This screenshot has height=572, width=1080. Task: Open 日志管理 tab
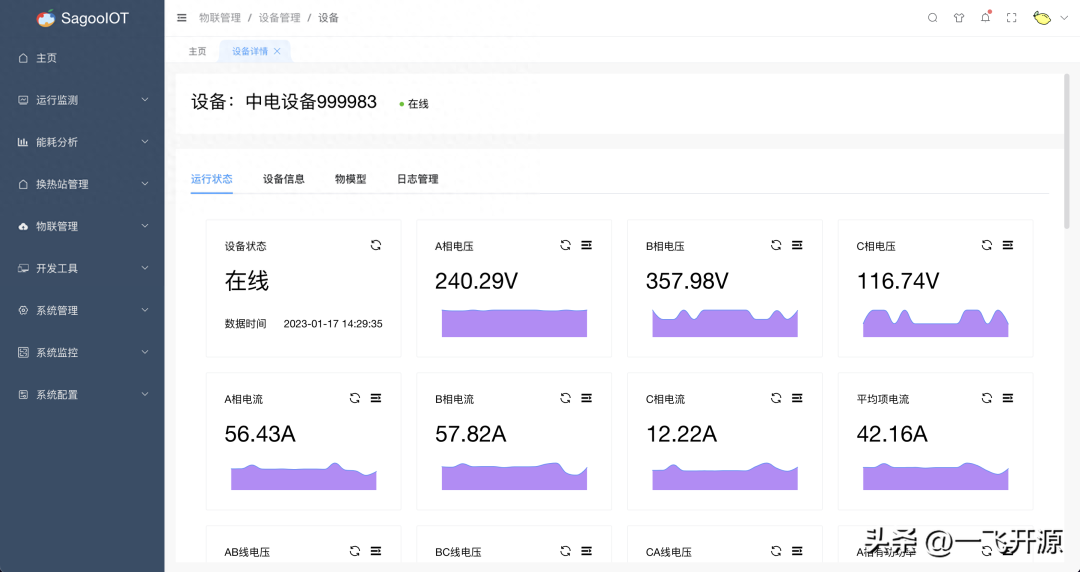417,179
